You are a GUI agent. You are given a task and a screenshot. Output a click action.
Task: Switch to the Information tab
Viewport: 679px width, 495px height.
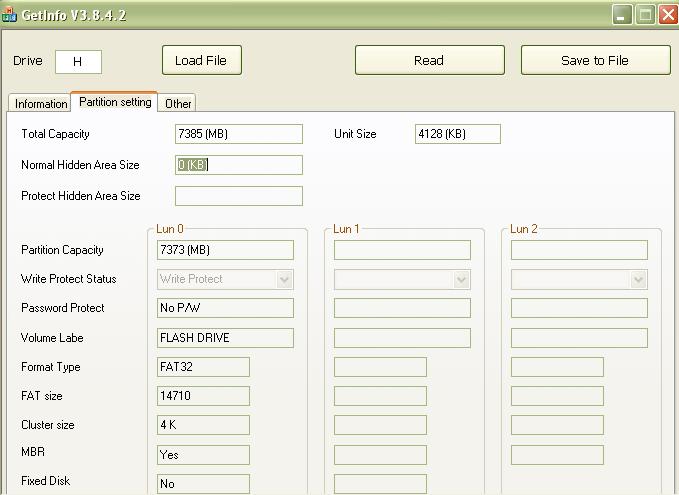click(40, 104)
